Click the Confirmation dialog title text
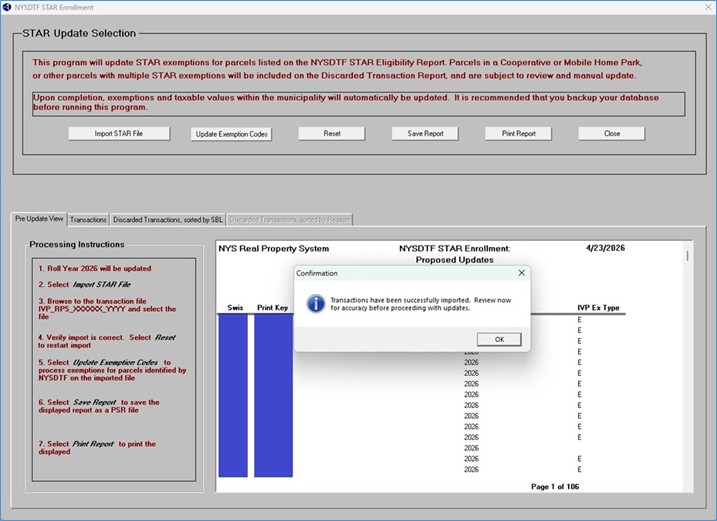717x521 pixels. [x=316, y=273]
